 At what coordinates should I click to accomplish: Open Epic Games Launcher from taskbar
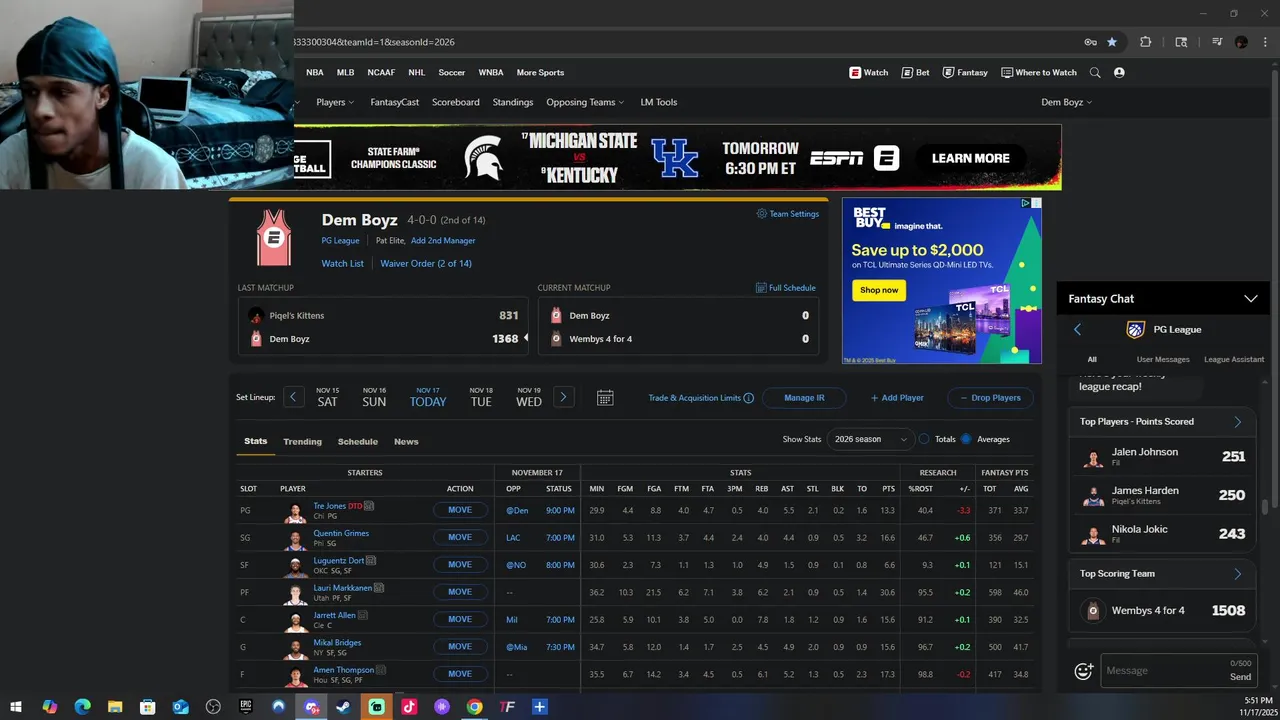[245, 707]
